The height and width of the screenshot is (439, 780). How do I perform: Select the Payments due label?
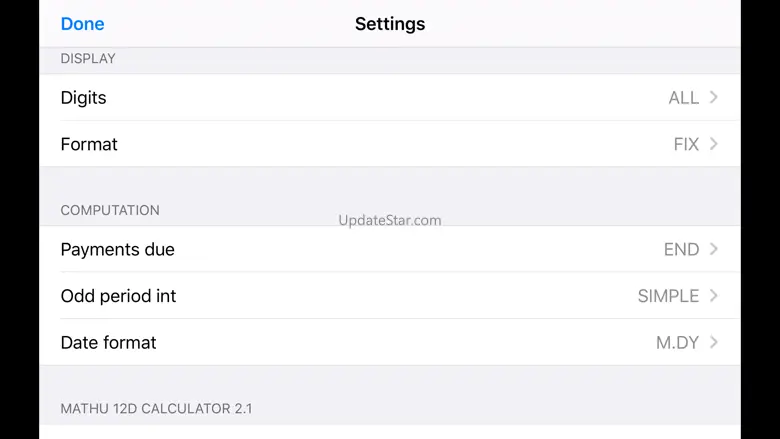(117, 250)
